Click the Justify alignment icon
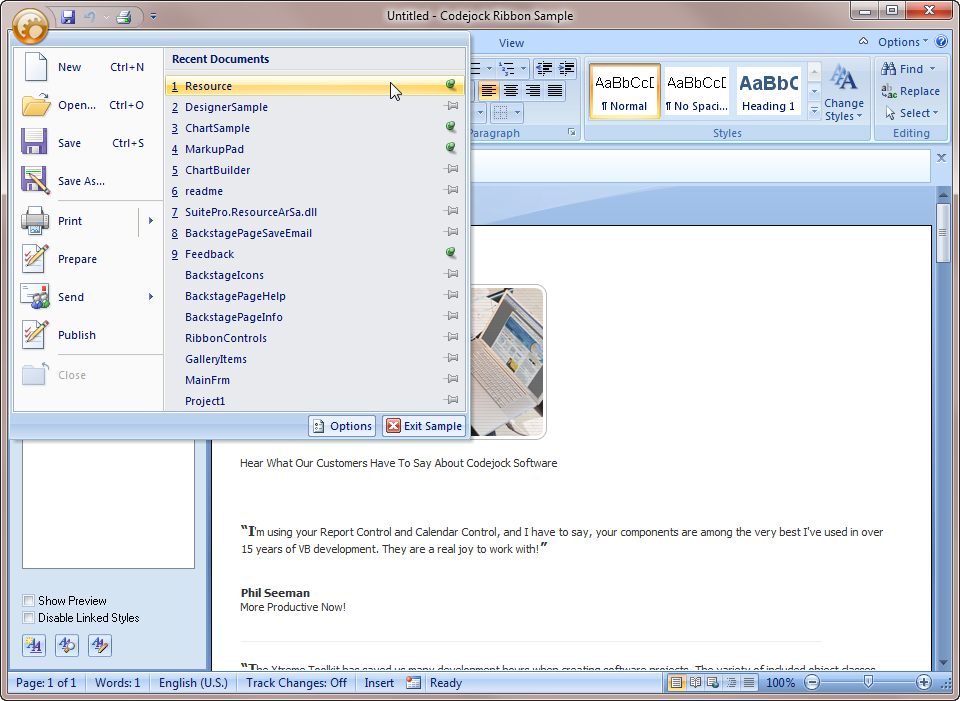Screen dimensions: 960x701 (x=555, y=91)
